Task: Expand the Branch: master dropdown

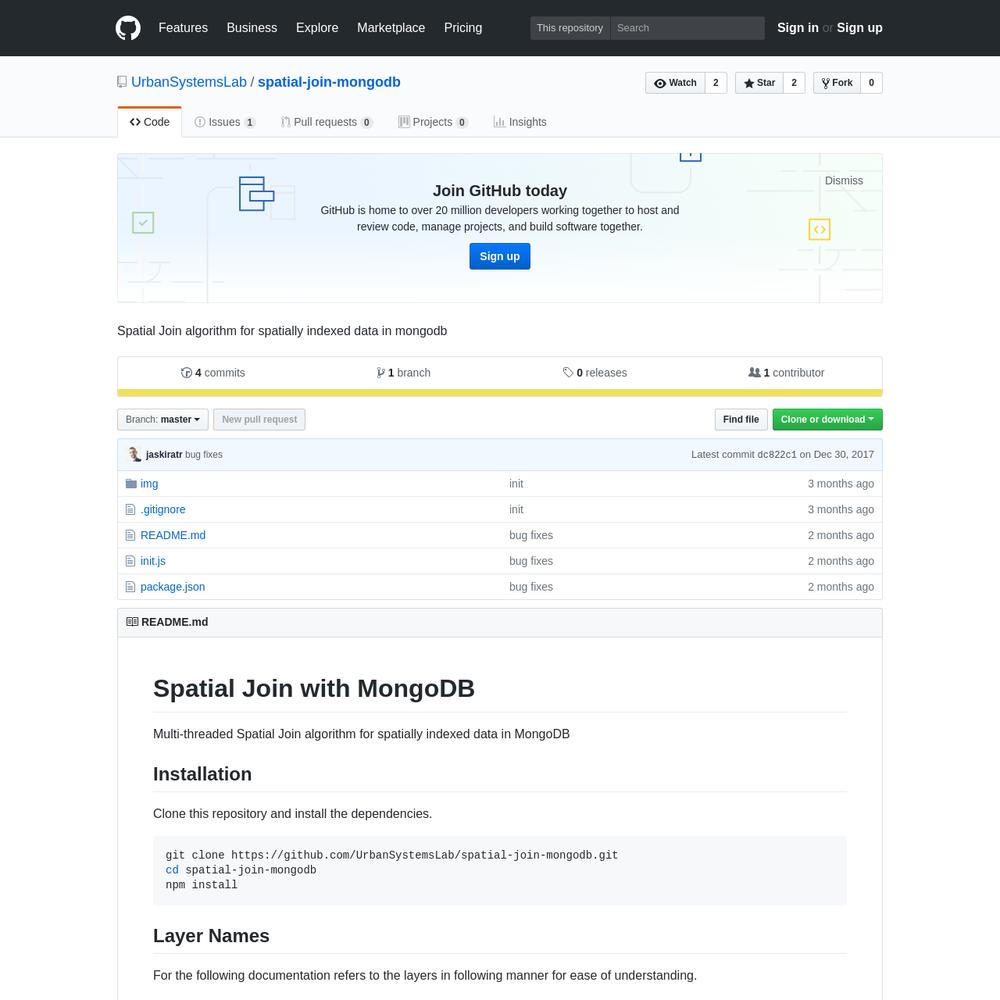Action: click(x=163, y=420)
